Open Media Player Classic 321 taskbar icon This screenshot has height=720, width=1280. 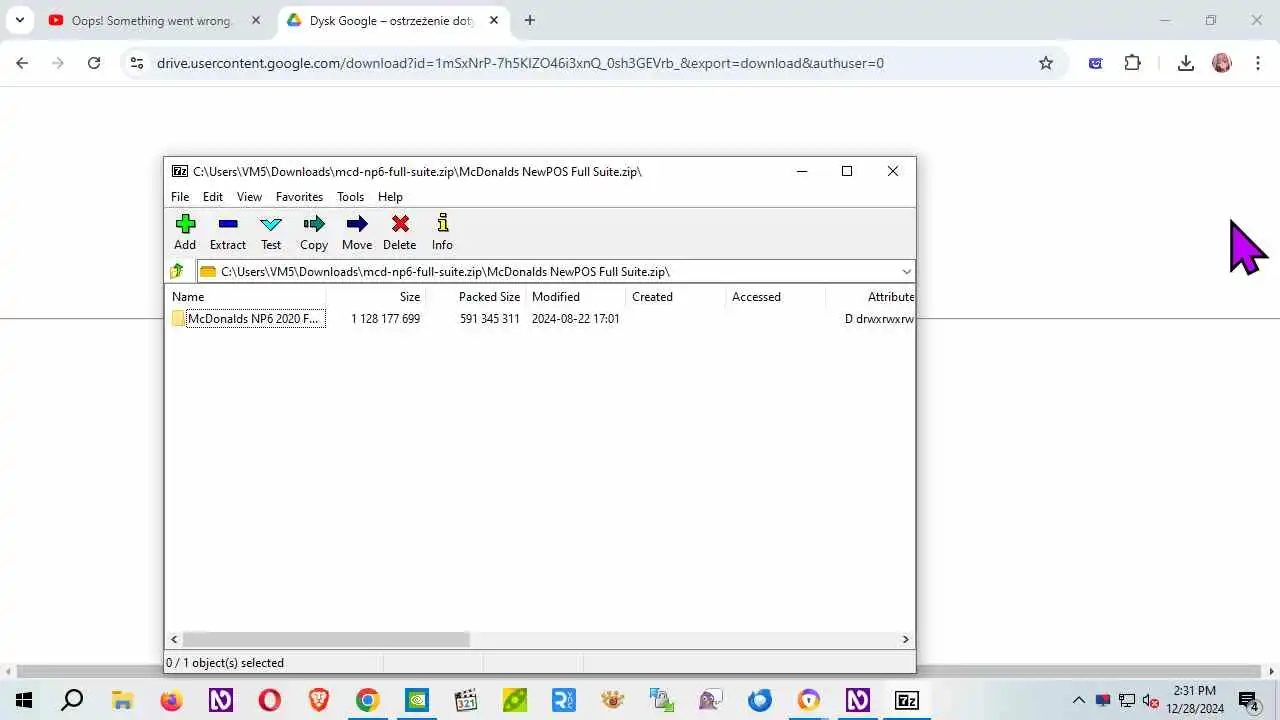point(465,700)
